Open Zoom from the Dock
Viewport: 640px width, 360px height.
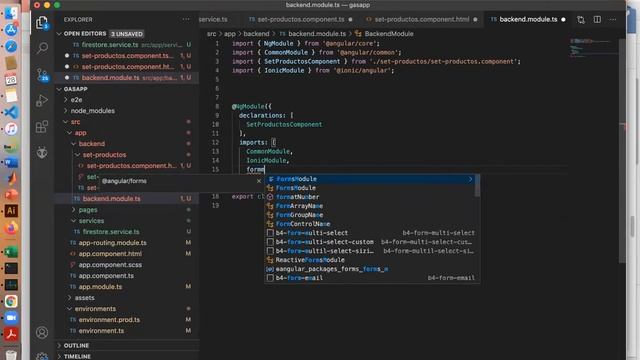11,318
